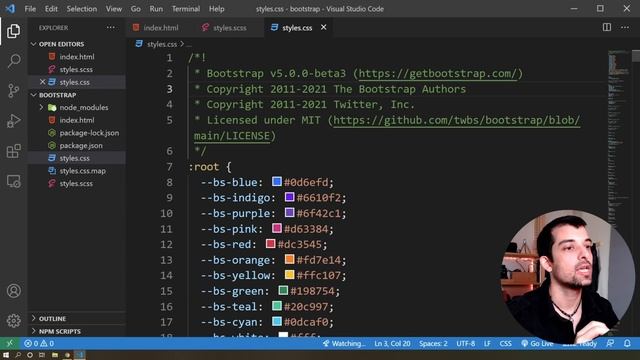Open the Extensions view
640x360 pixels.
pos(13,151)
